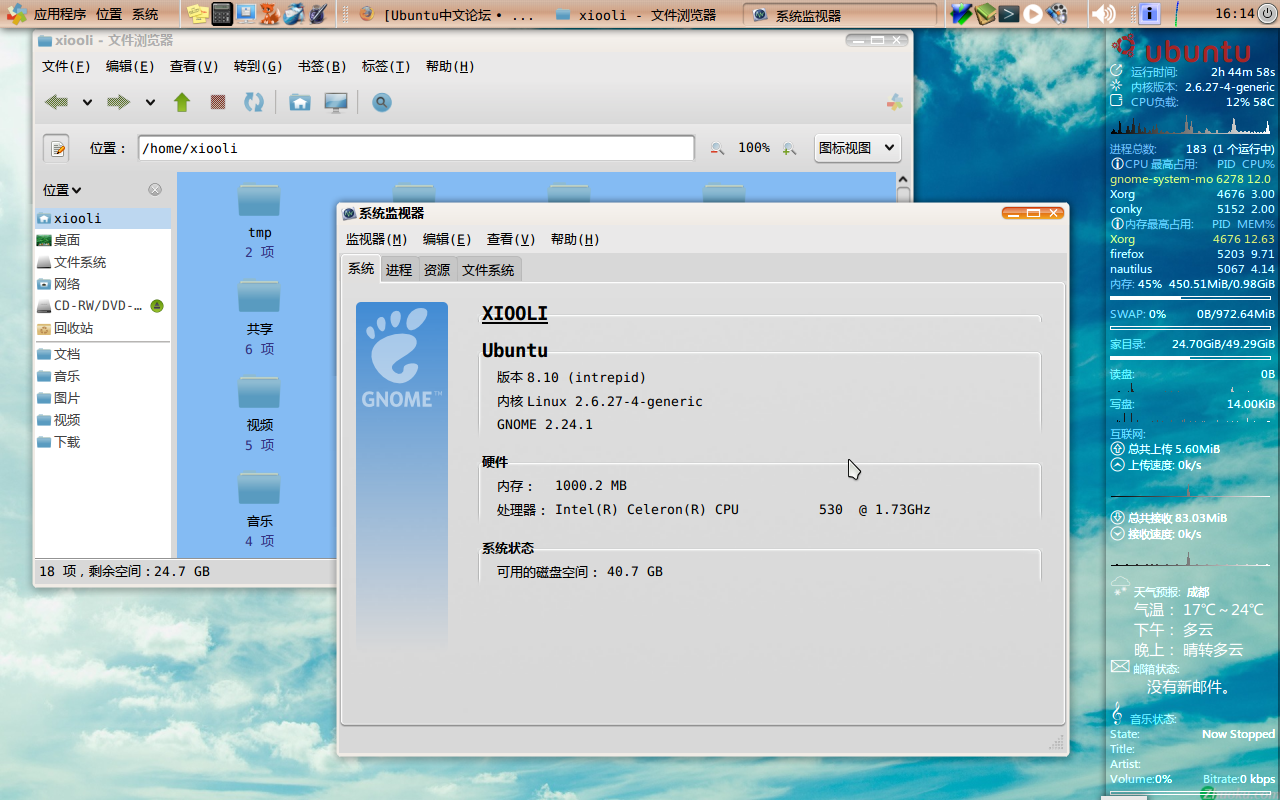Screen dimensions: 1280x800
Task: Open system monitor 查看(V) menu
Action: coord(511,239)
